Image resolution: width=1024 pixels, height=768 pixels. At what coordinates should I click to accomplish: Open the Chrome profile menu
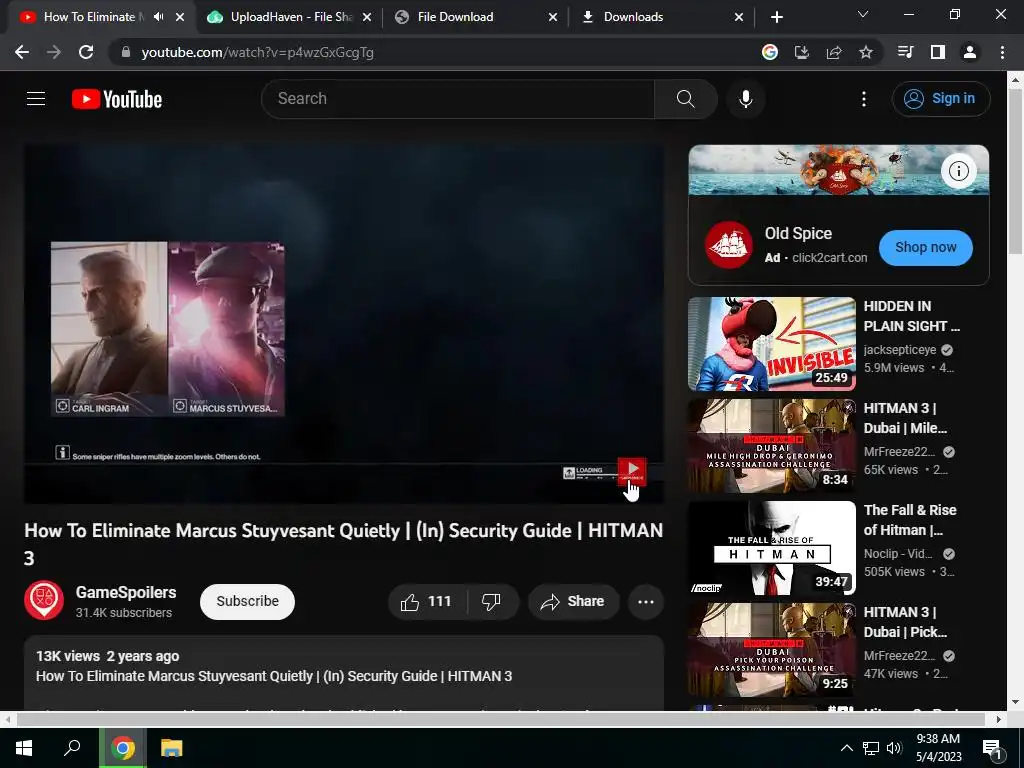coord(970,52)
